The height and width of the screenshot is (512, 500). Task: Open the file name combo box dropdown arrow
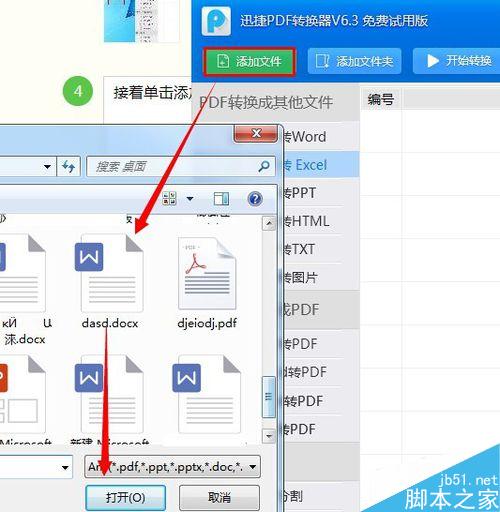pyautogui.click(x=65, y=467)
